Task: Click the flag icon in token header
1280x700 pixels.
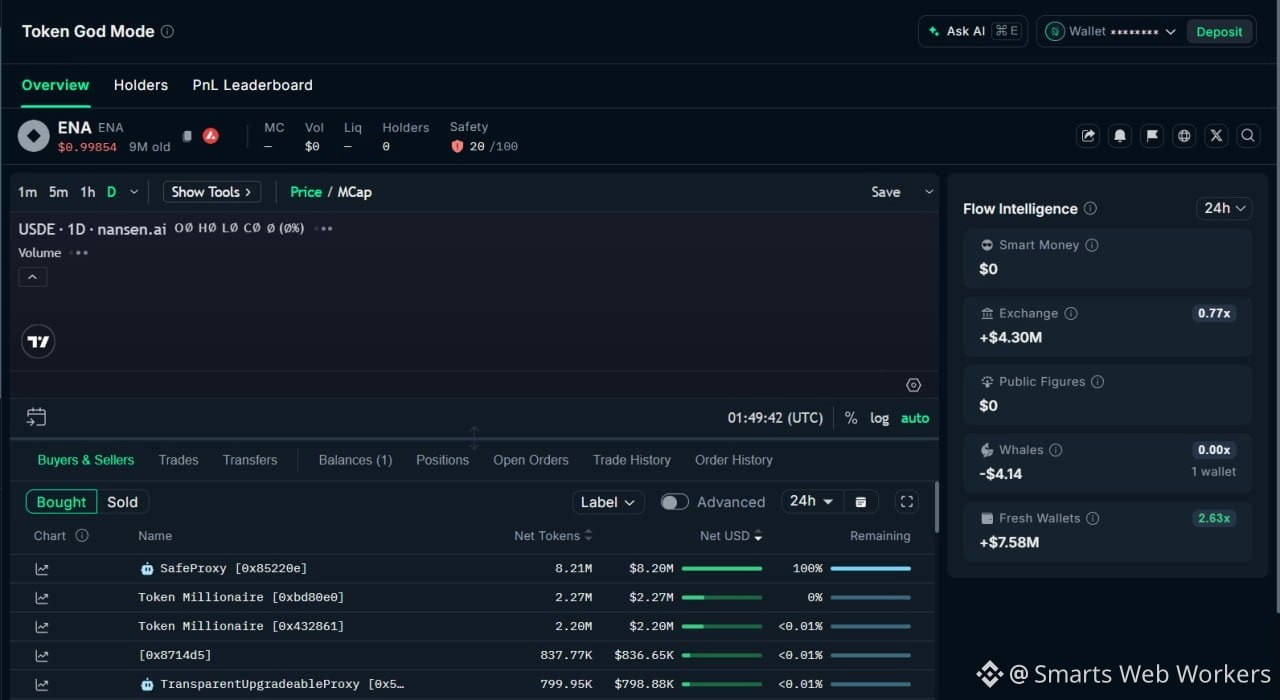Action: [x=1152, y=136]
